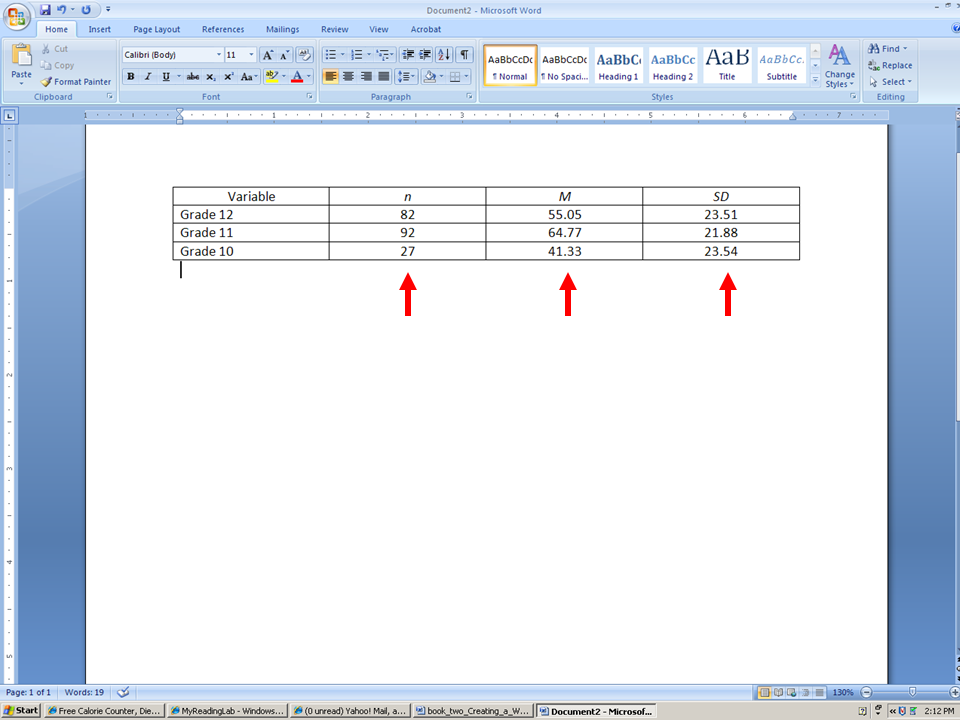This screenshot has width=960, height=720.
Task: Open the Show/Hide paragraph marks icon
Action: coord(463,55)
